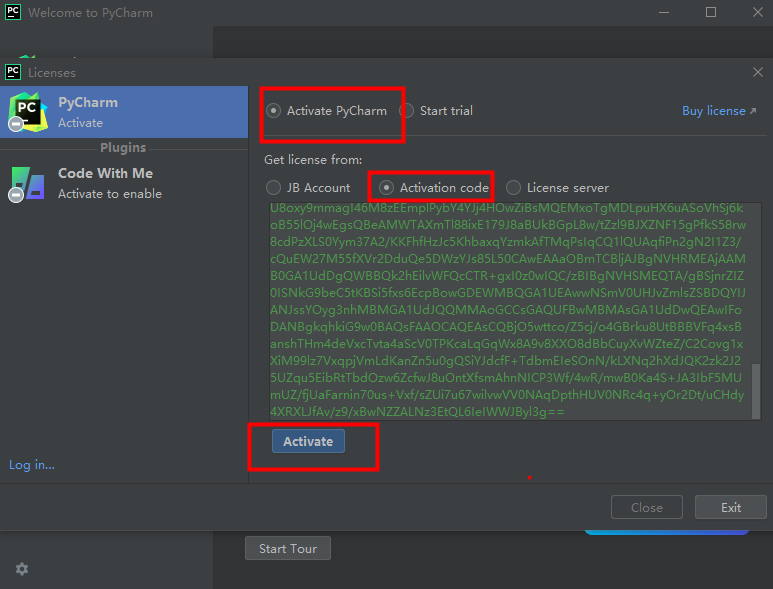This screenshot has width=773, height=589.
Task: Close the Licenses dialog with X
Action: [757, 72]
